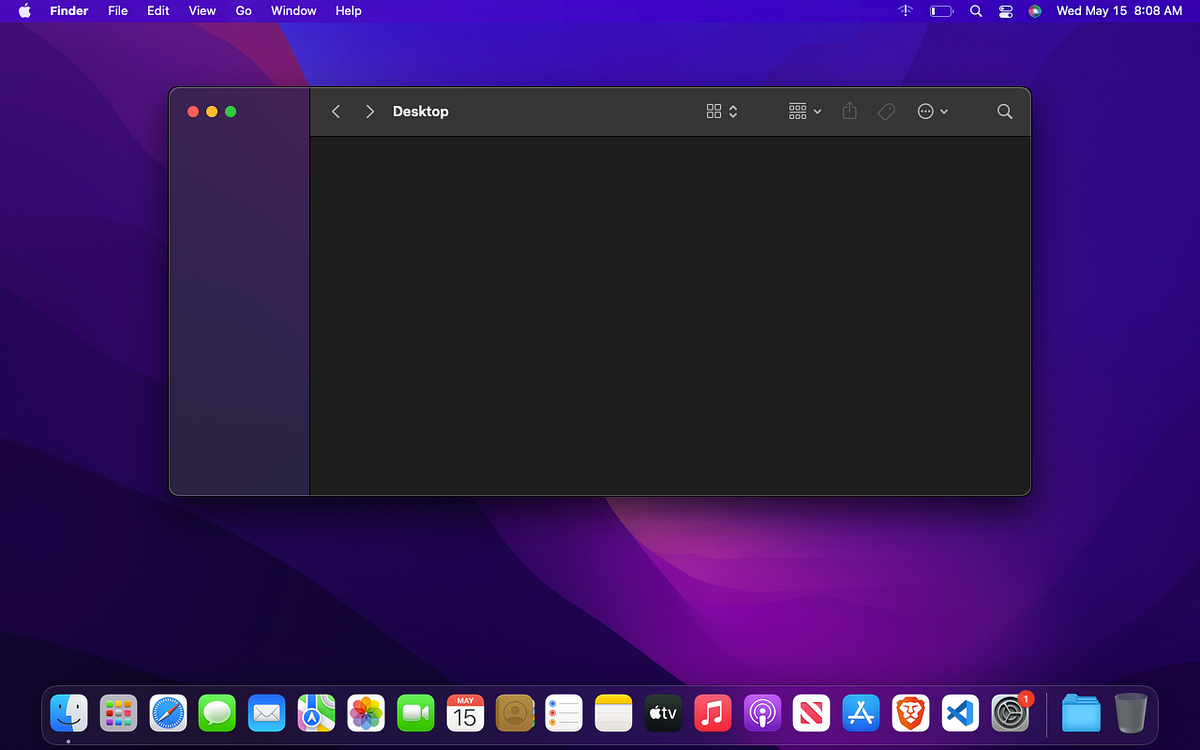Click the green zoom button on the Finder window
Image resolution: width=1200 pixels, height=750 pixels.
coord(231,111)
